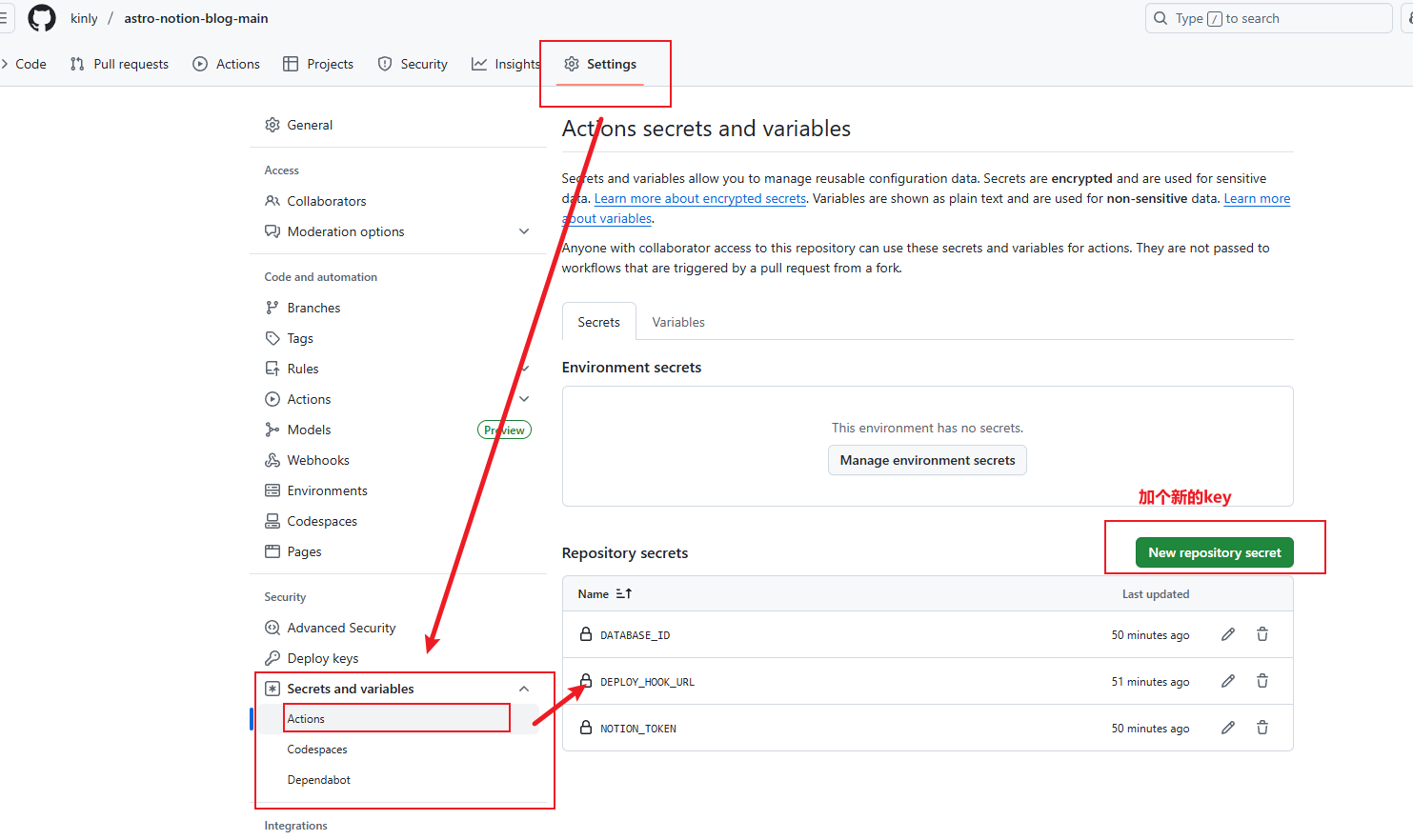
Task: Click the edit pencil for DEPLOY_HOOK_URL
Action: click(x=1228, y=681)
